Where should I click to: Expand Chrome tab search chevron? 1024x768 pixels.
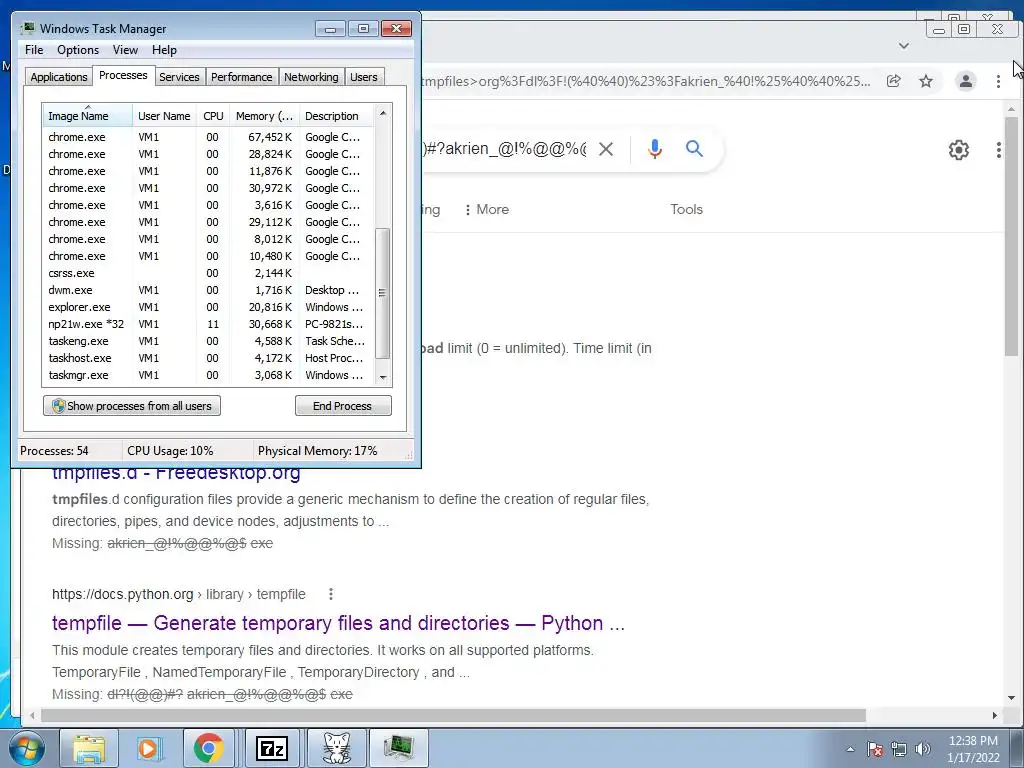[x=904, y=46]
